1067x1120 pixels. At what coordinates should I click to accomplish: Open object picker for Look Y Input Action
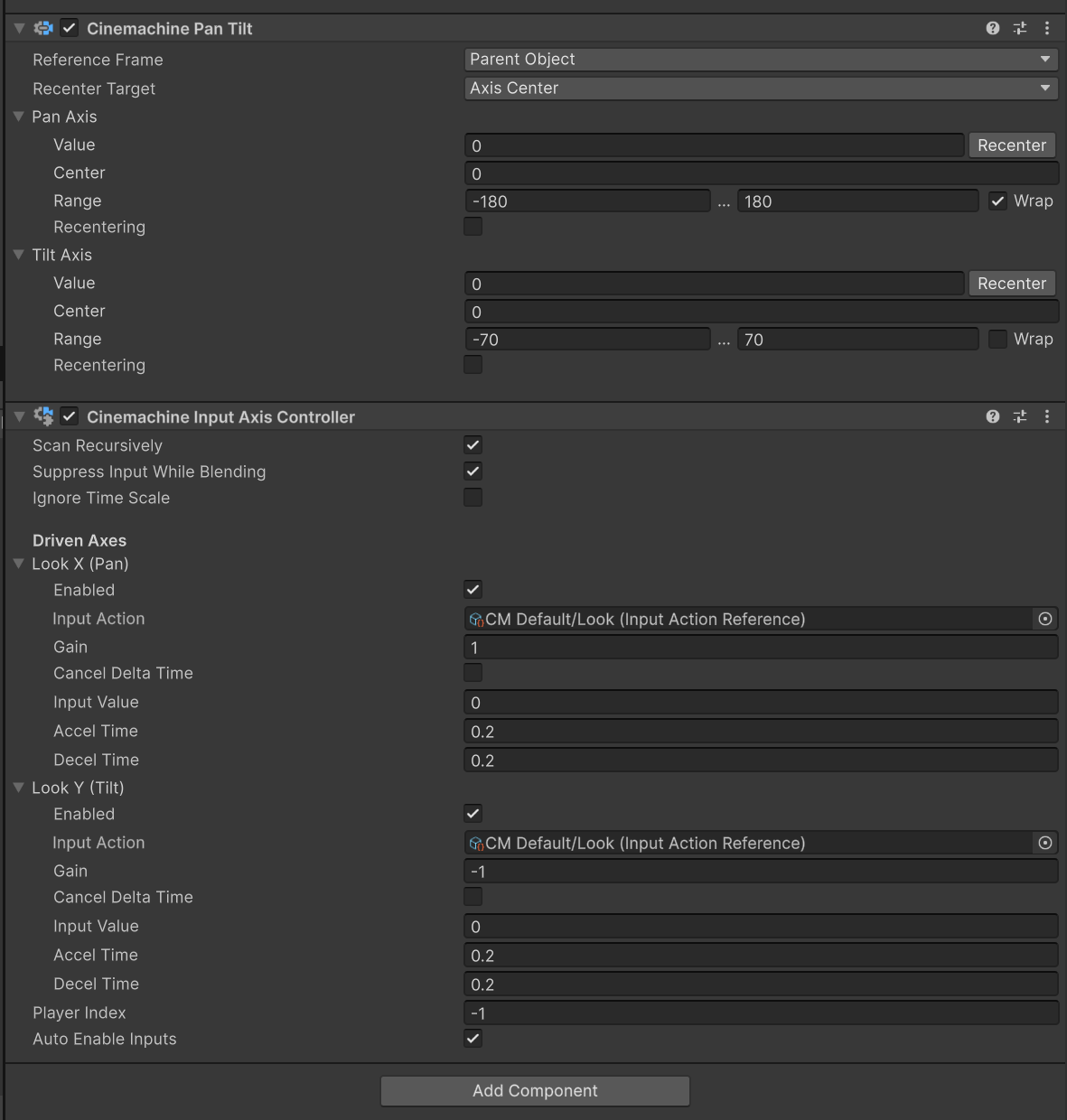click(x=1045, y=843)
